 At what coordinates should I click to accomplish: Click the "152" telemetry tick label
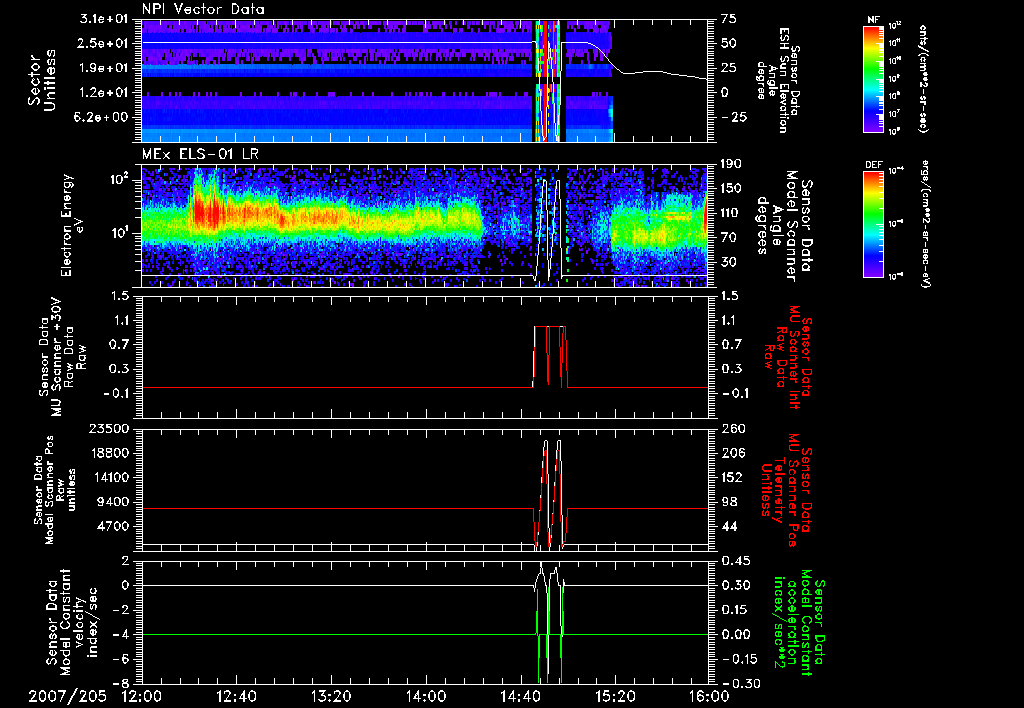pos(731,477)
